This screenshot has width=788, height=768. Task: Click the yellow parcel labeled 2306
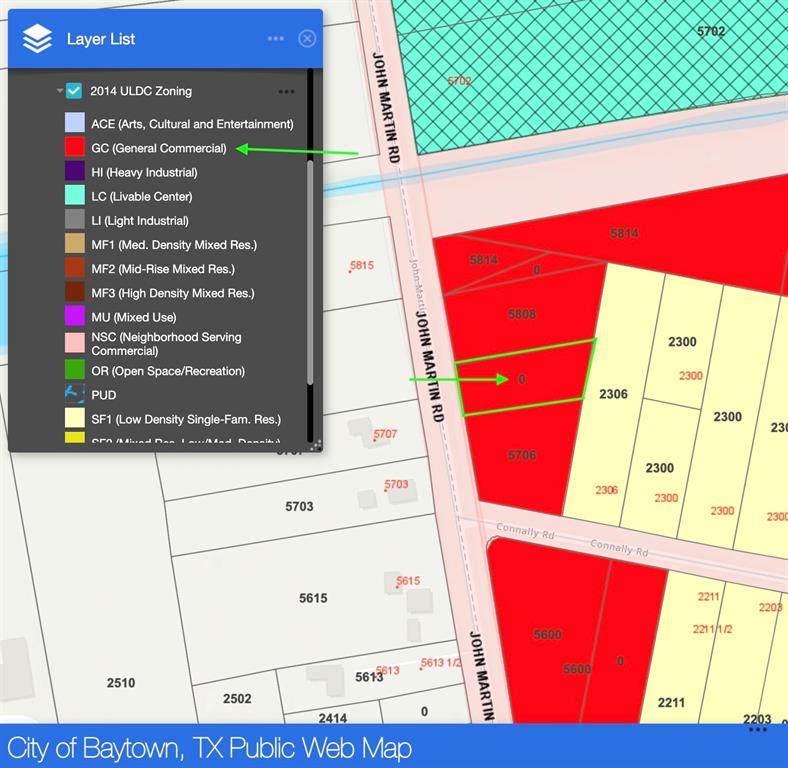613,394
